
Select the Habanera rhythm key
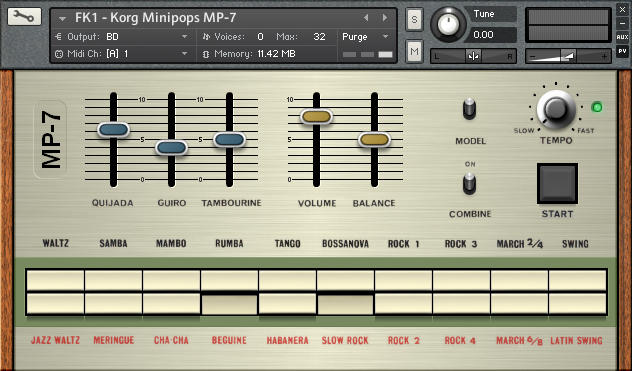tap(287, 304)
